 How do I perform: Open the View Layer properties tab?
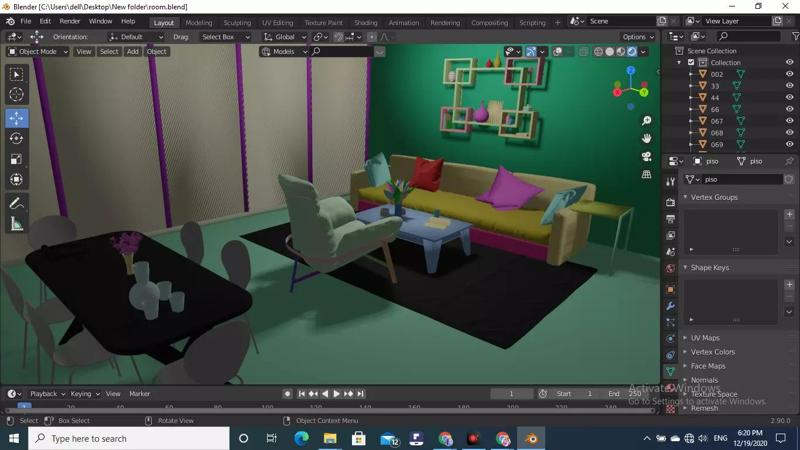point(670,235)
